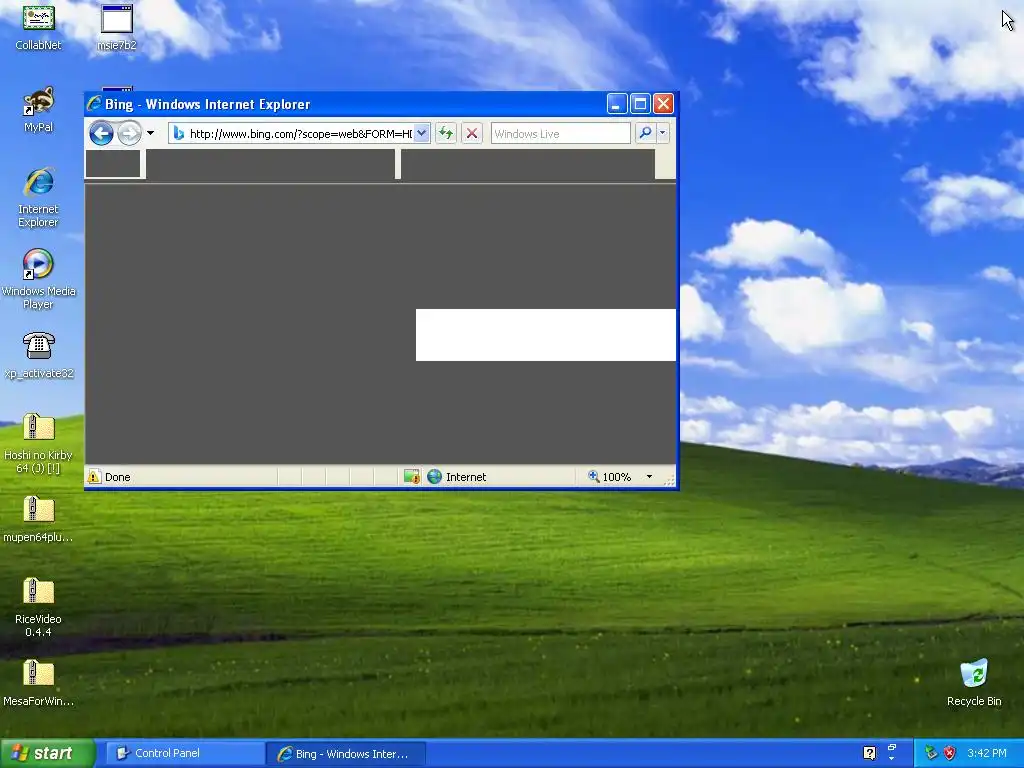Open the Start menu
The height and width of the screenshot is (768, 1024).
coord(48,753)
